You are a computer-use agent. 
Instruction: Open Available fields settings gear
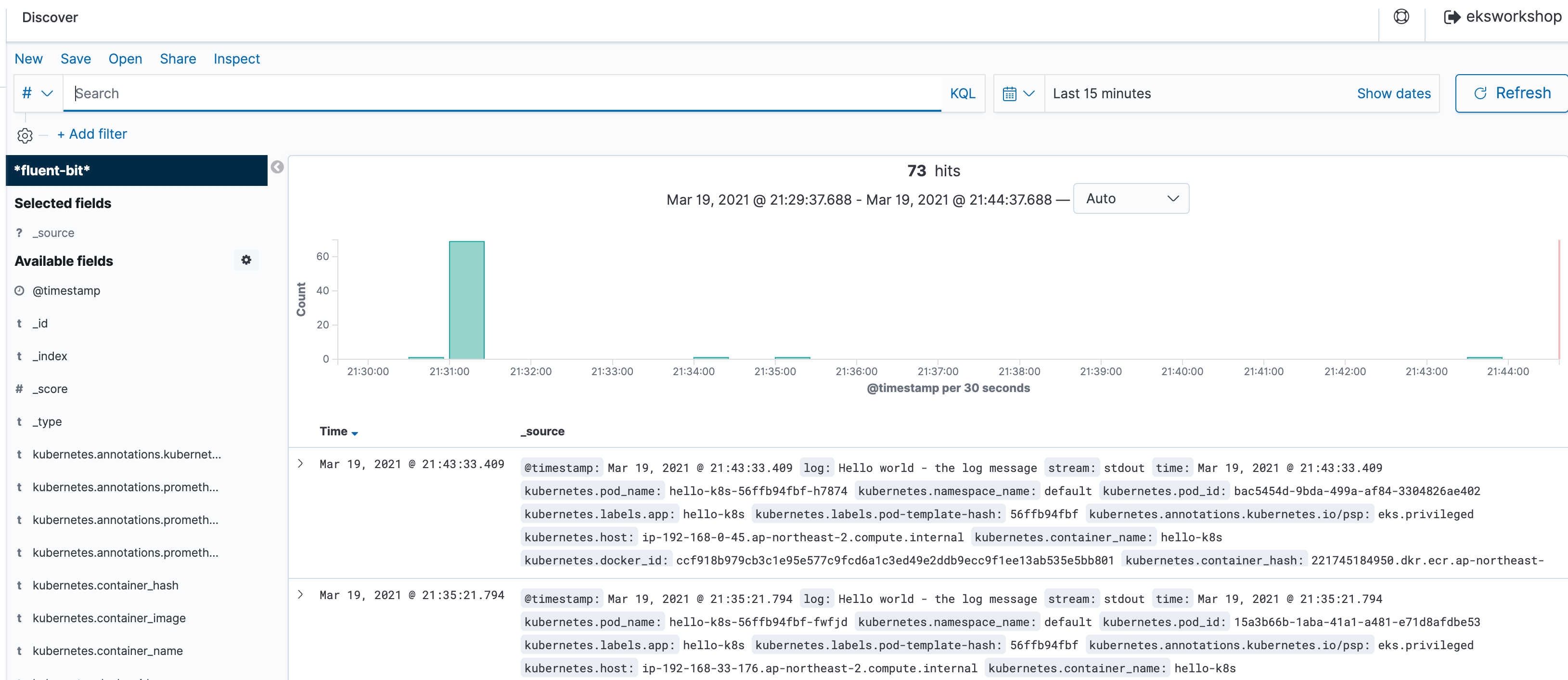(246, 260)
